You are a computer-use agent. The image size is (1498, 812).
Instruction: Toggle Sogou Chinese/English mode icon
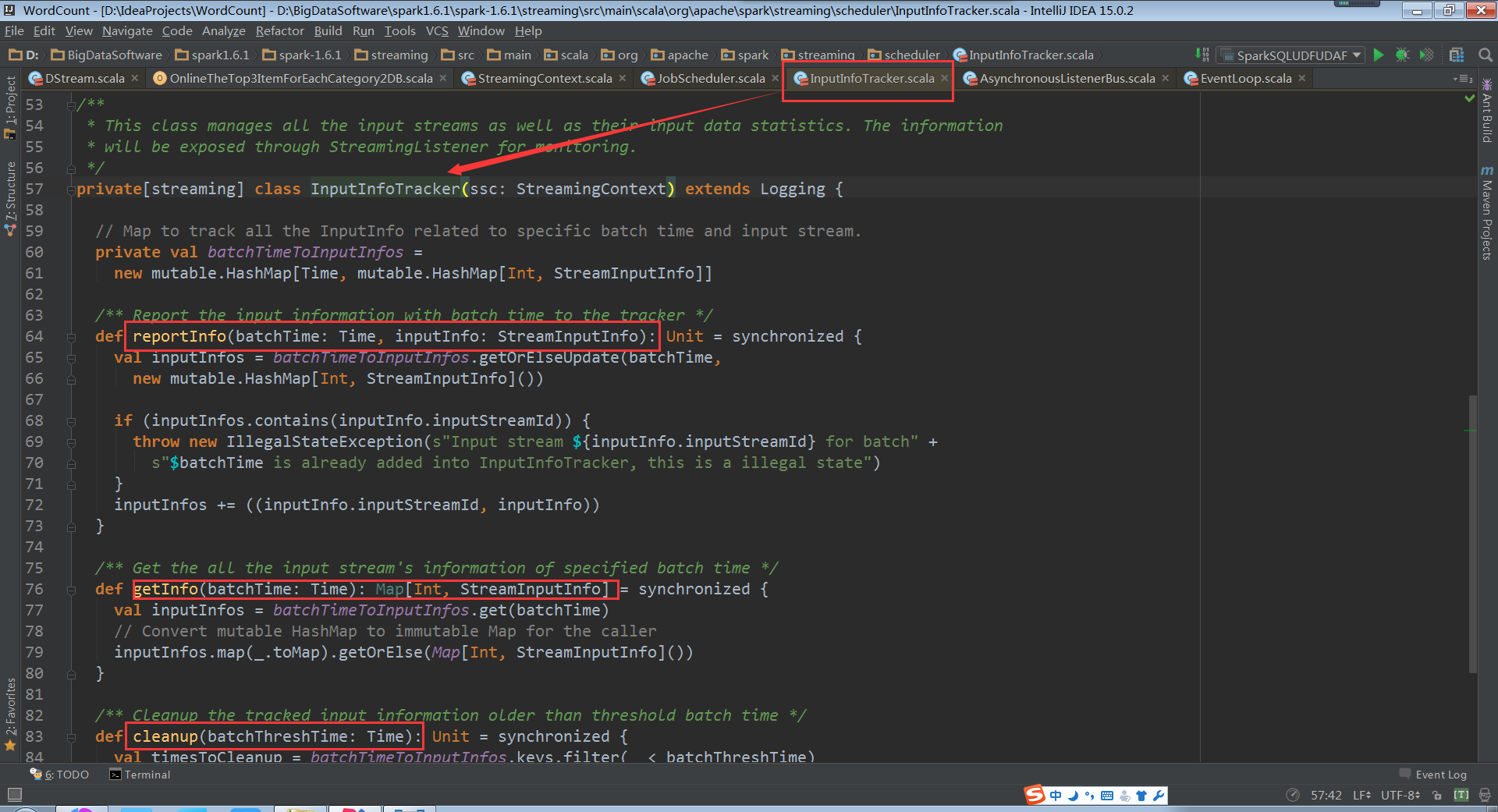pyautogui.click(x=1056, y=796)
